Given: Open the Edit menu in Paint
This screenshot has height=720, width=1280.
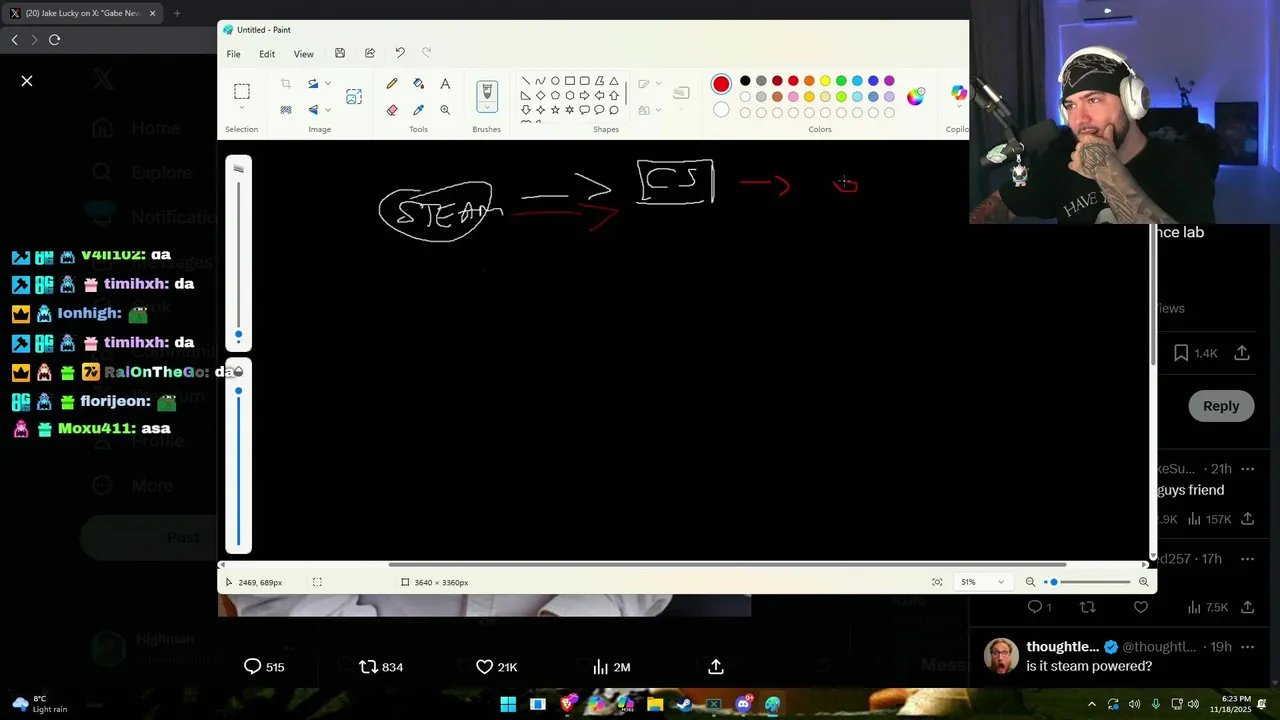Looking at the screenshot, I should (267, 54).
